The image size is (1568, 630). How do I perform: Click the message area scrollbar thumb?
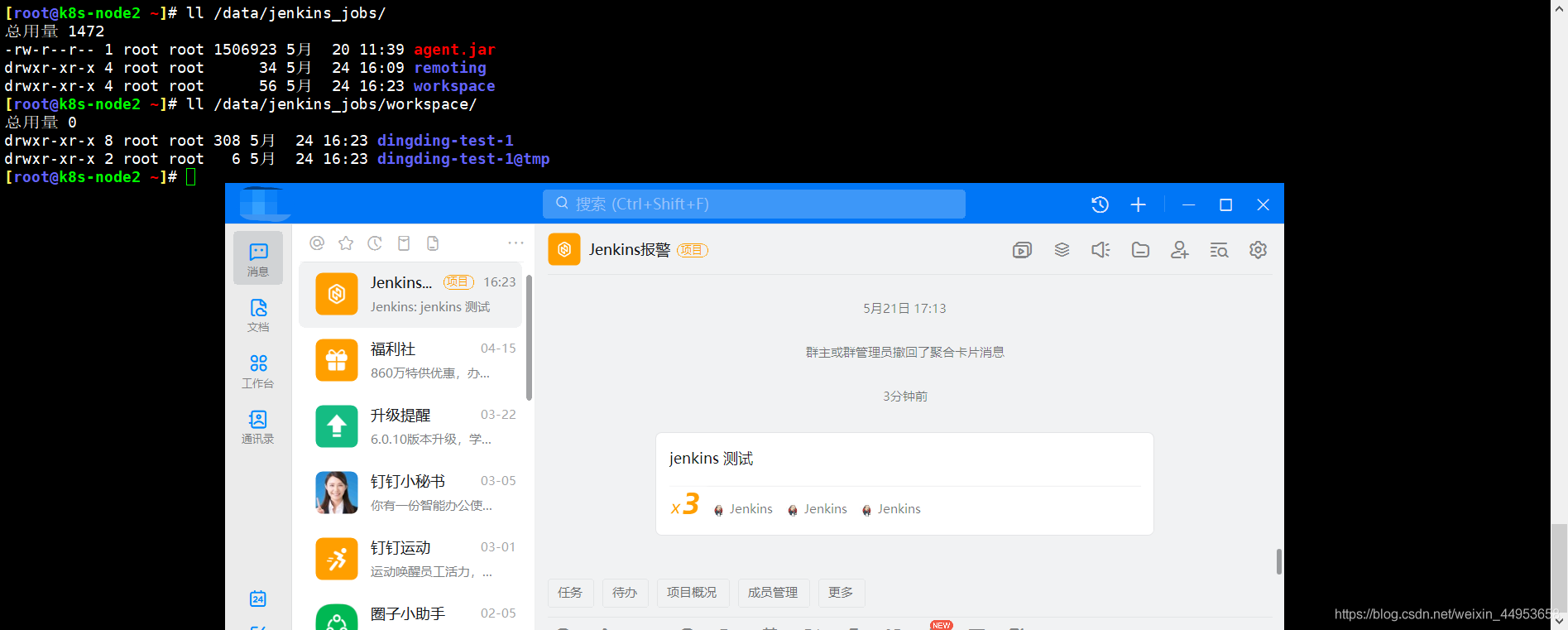(x=1278, y=561)
